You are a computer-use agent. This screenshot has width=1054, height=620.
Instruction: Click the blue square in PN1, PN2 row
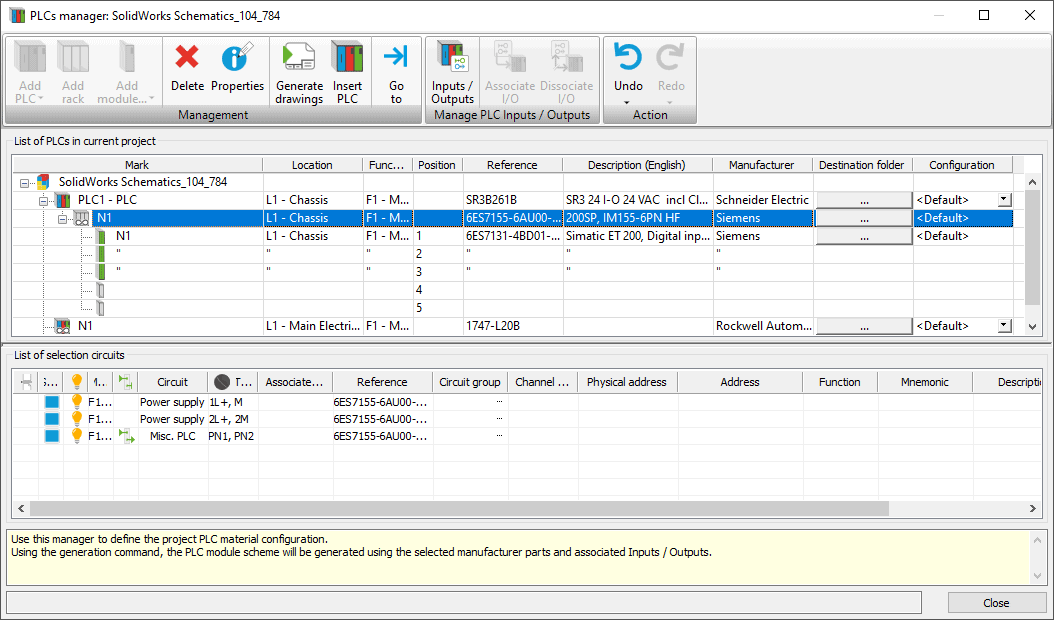tap(52, 436)
